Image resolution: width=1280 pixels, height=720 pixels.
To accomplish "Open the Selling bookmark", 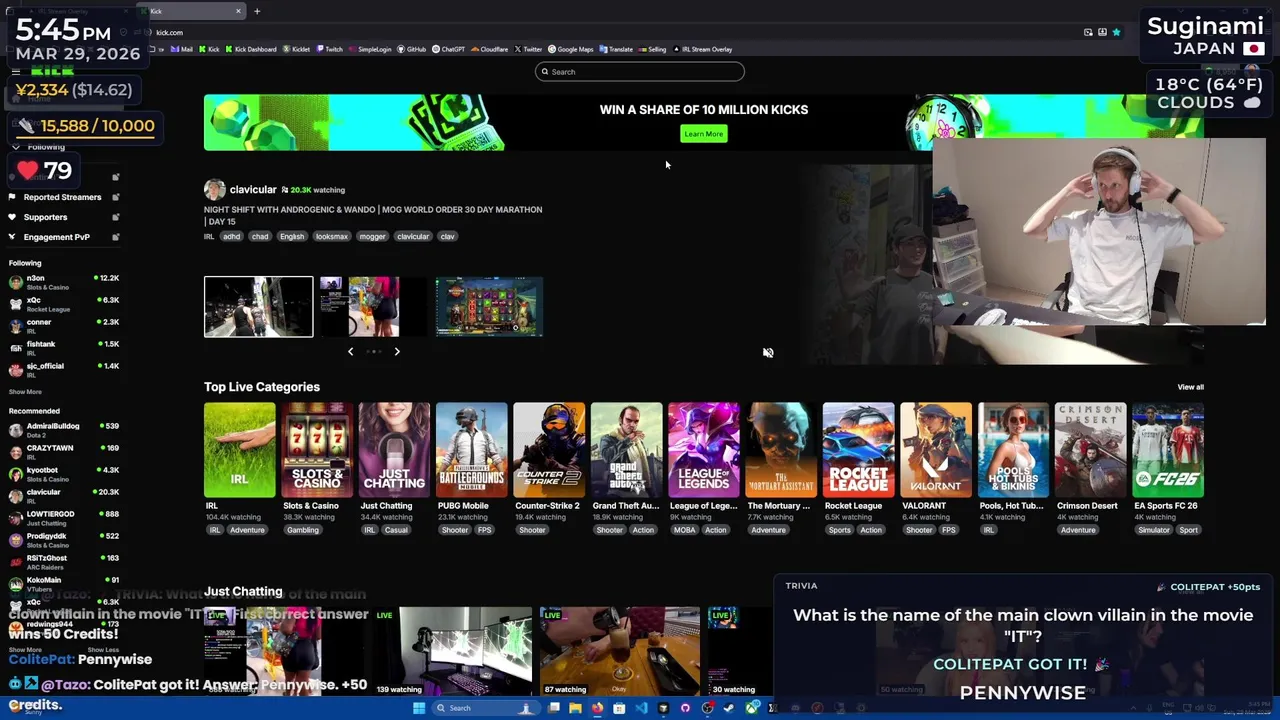I will click(x=653, y=49).
